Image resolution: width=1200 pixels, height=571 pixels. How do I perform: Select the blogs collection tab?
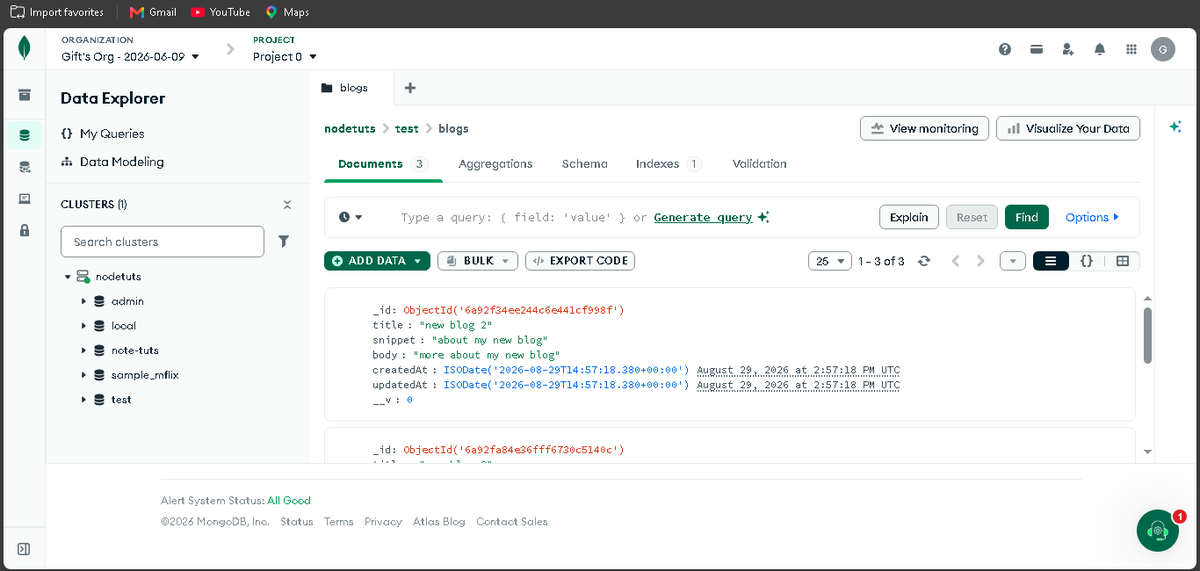pos(350,87)
